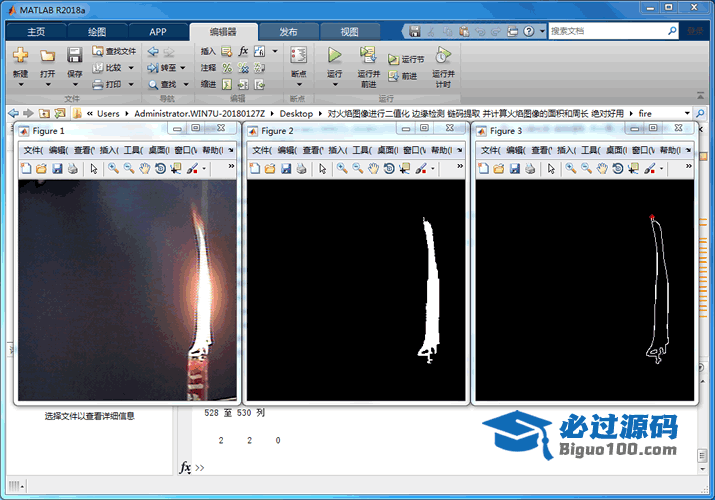Click the help question mark icon

[x=528, y=31]
